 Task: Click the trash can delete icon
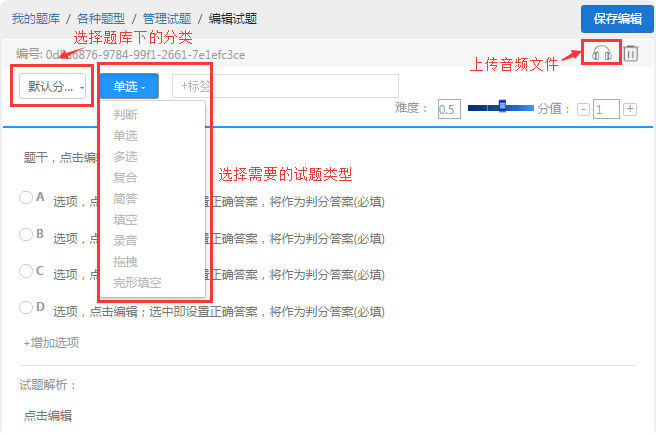pyautogui.click(x=630, y=53)
